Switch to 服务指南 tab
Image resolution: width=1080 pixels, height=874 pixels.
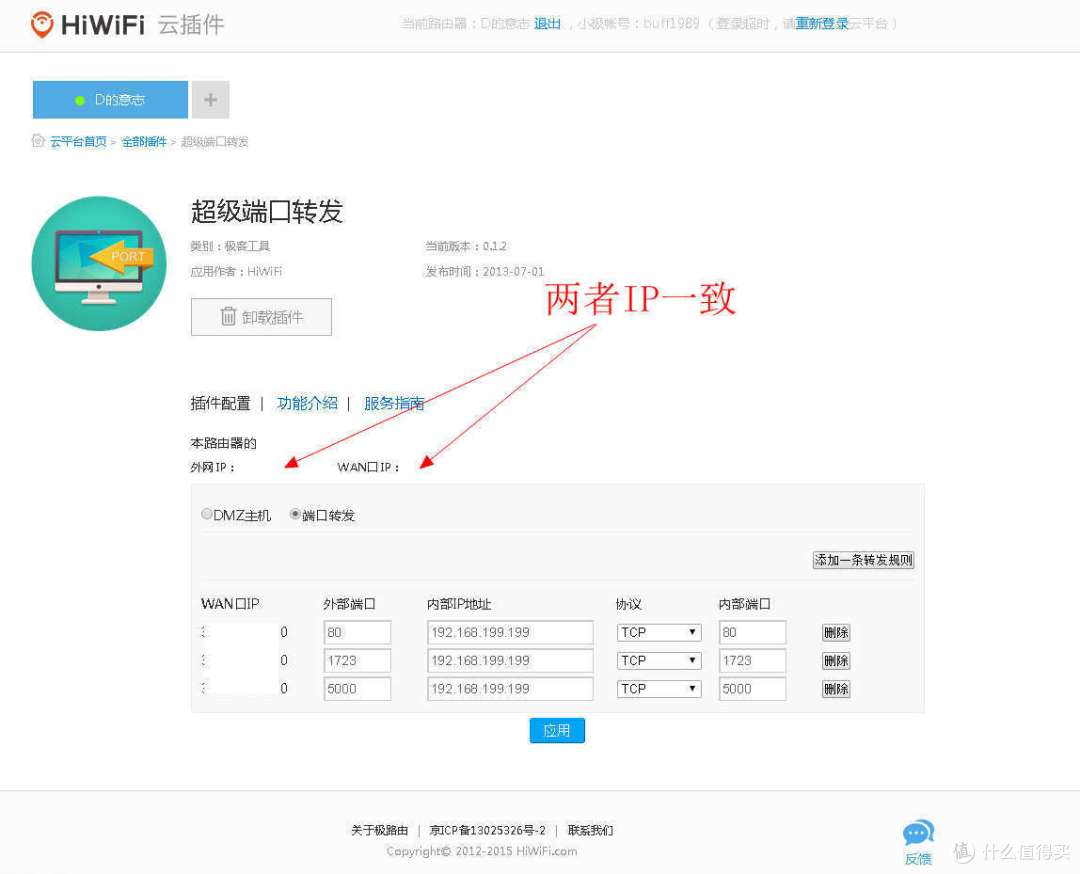[394, 404]
